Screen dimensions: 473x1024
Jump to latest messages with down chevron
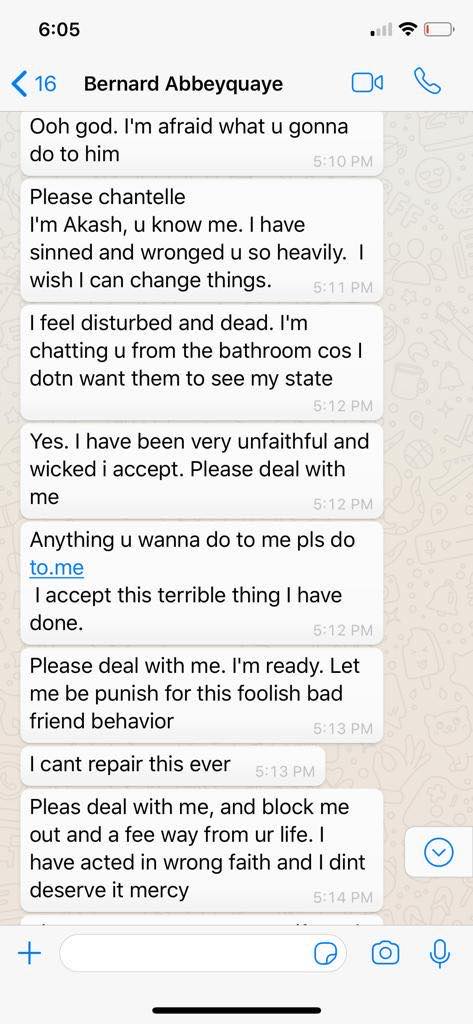pyautogui.click(x=438, y=852)
